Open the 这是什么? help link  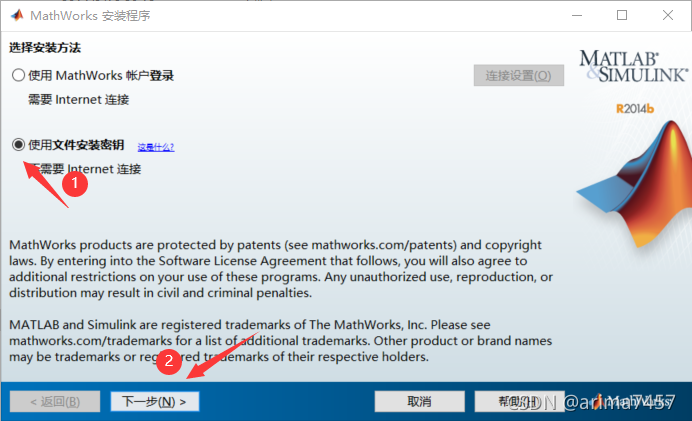point(155,147)
